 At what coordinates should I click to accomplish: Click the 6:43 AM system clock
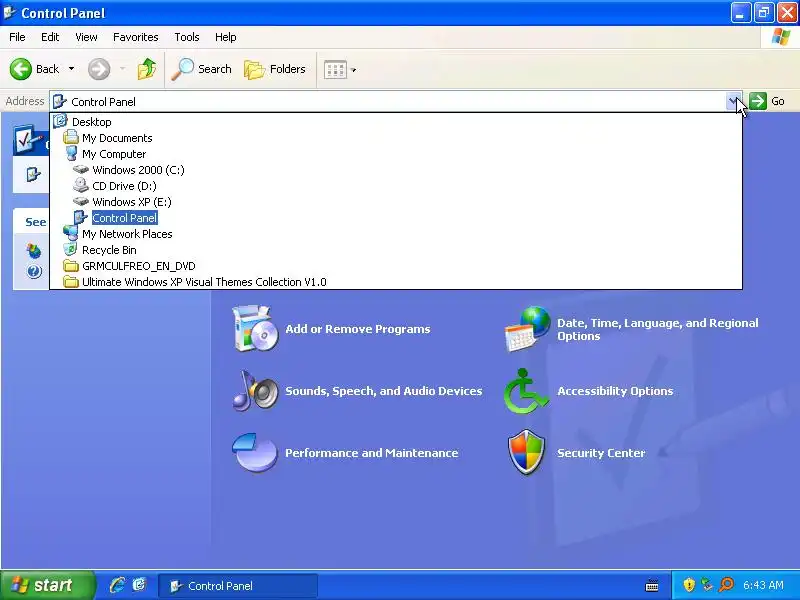(x=763, y=585)
